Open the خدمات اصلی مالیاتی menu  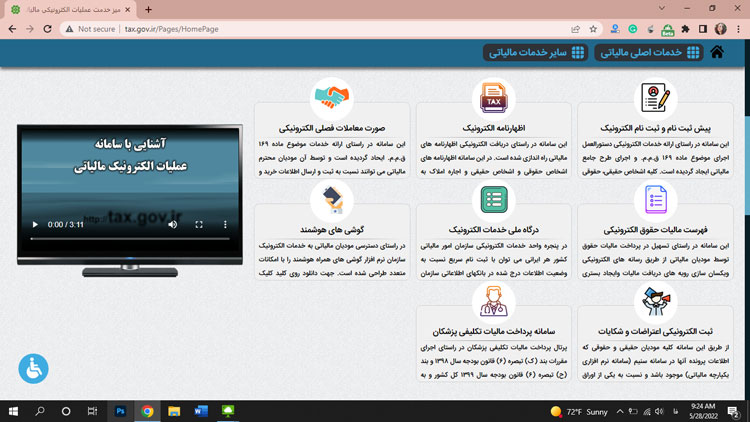coord(649,53)
